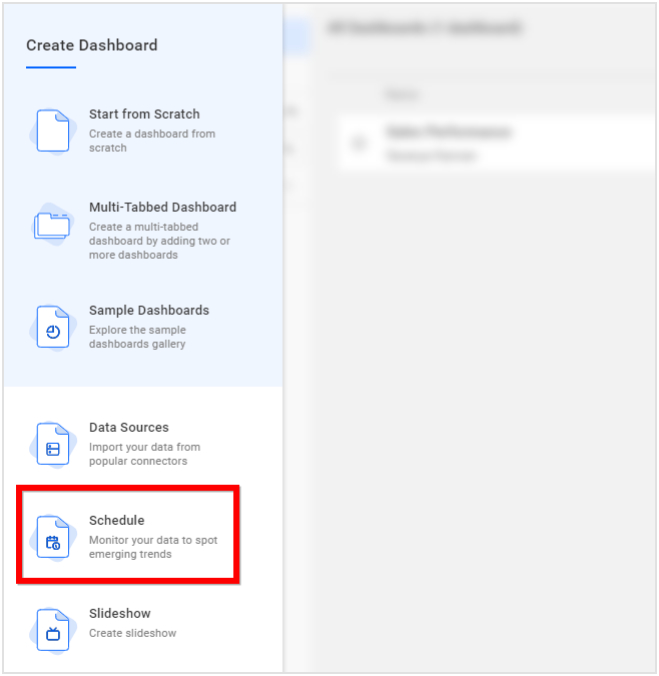Click the 'Create slideshow' description text

click(x=133, y=633)
